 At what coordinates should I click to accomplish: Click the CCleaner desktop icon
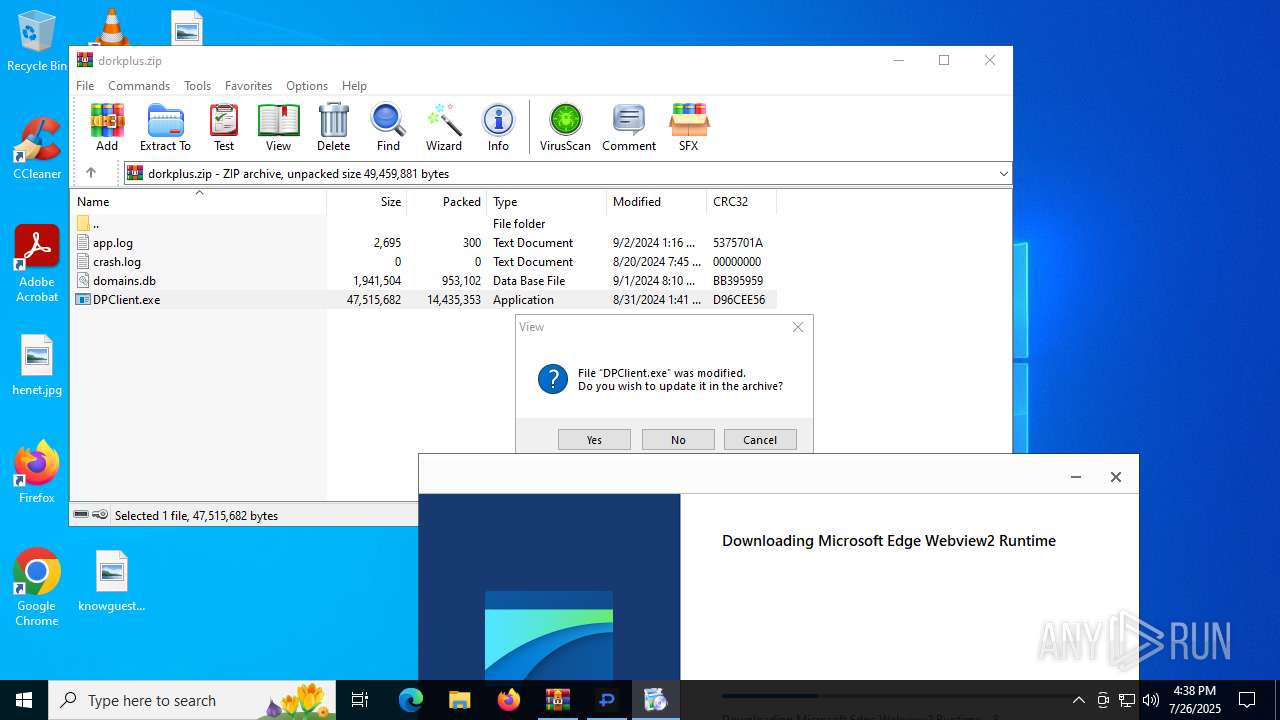(37, 148)
